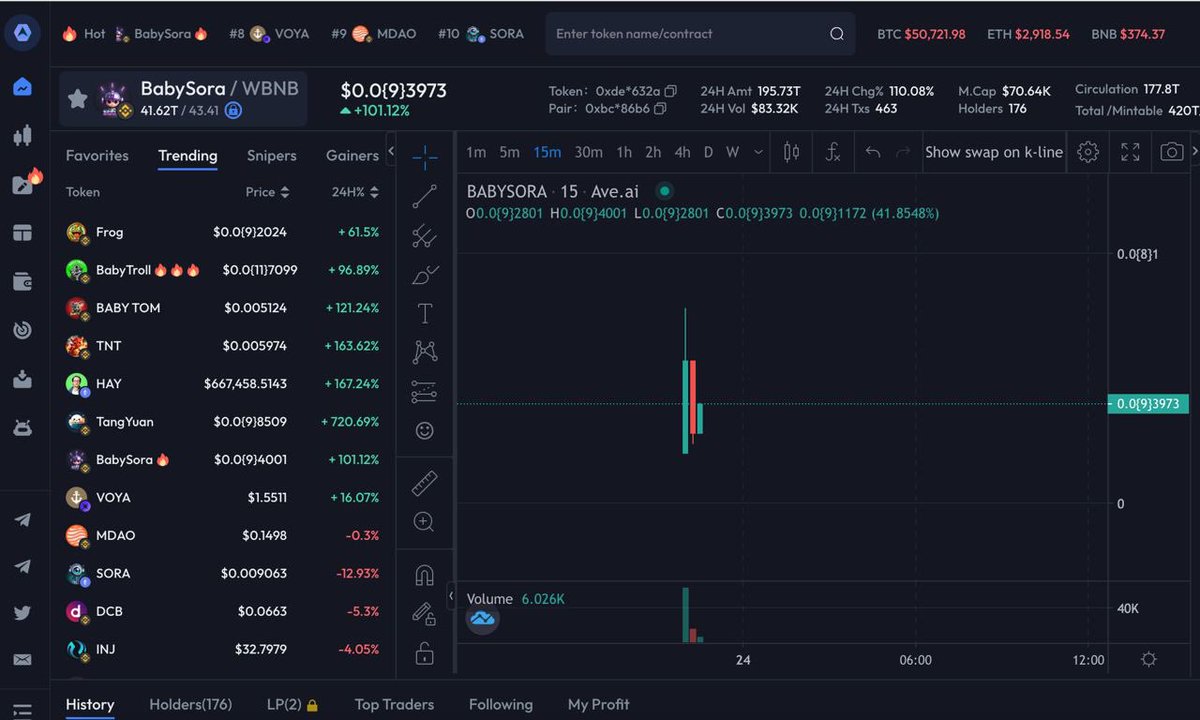Select the emoji sticker tool

click(x=425, y=430)
